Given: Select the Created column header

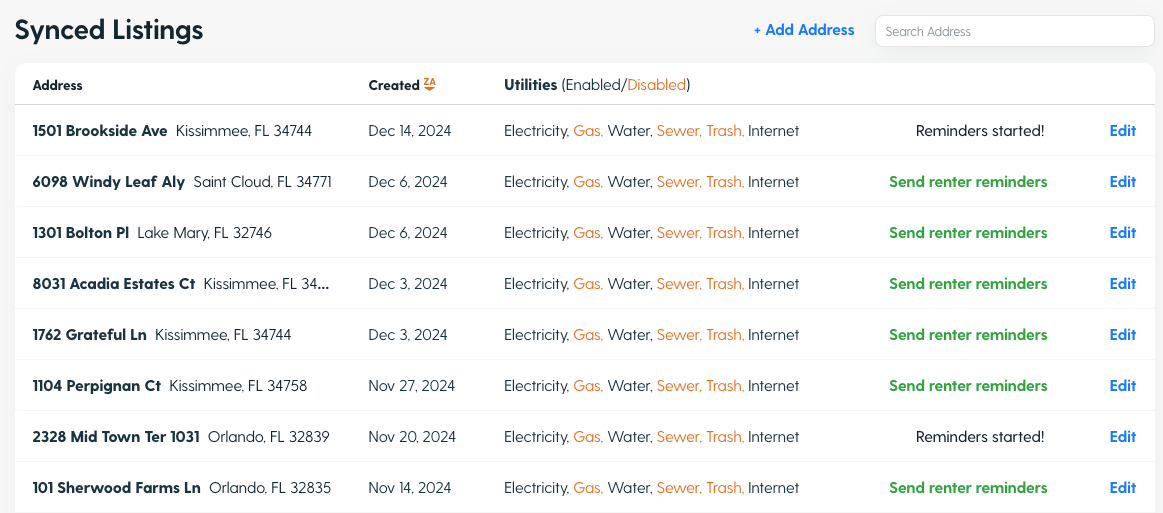Looking at the screenshot, I should [394, 85].
